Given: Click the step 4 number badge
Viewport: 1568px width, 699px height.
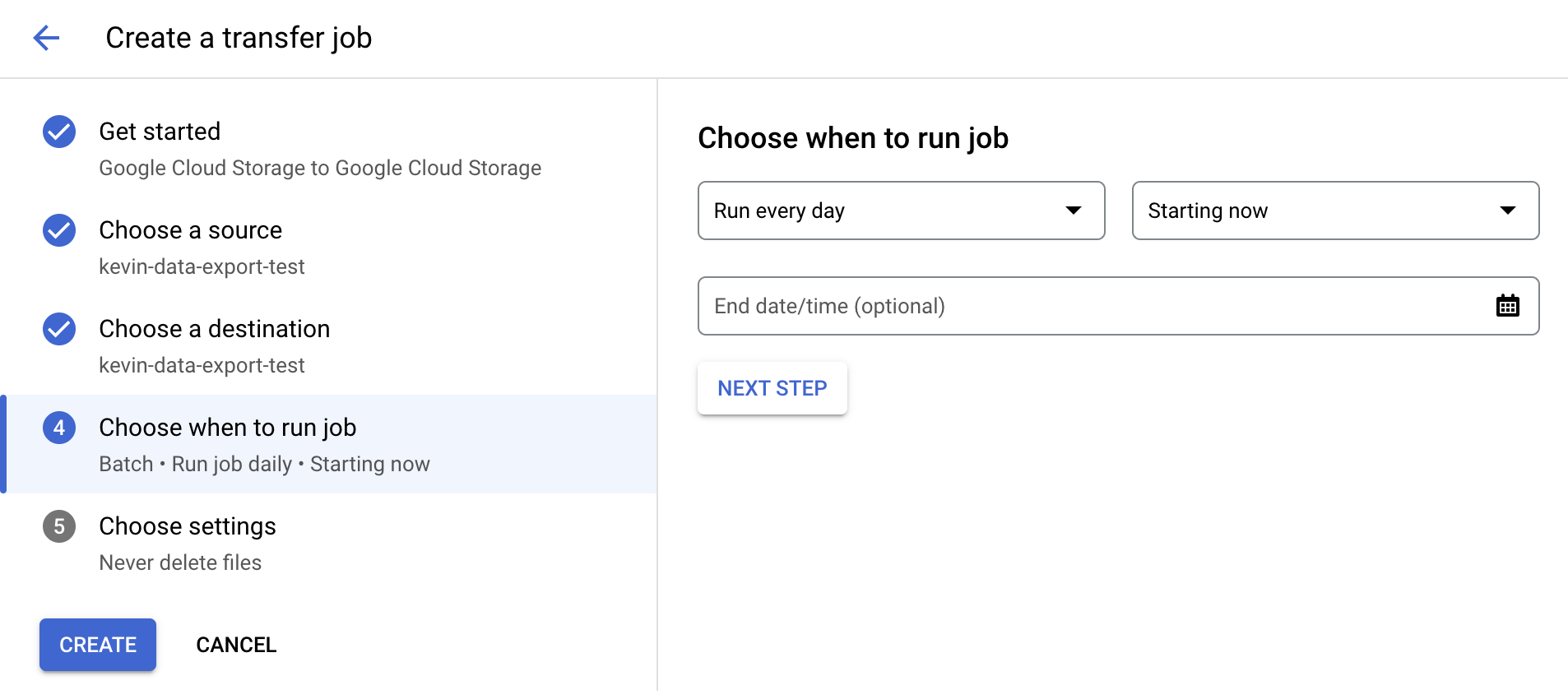Looking at the screenshot, I should pos(59,428).
